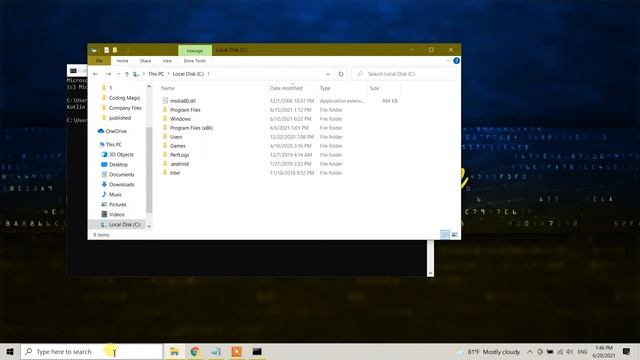This screenshot has width=640, height=360.
Task: Open the recent locations dropdown arrow
Action: [x=118, y=74]
